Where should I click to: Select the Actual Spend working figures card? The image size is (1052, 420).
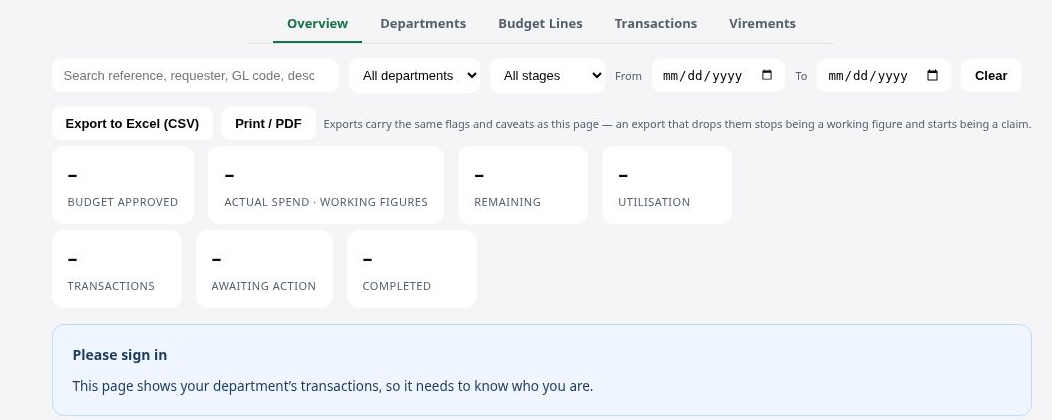point(326,185)
